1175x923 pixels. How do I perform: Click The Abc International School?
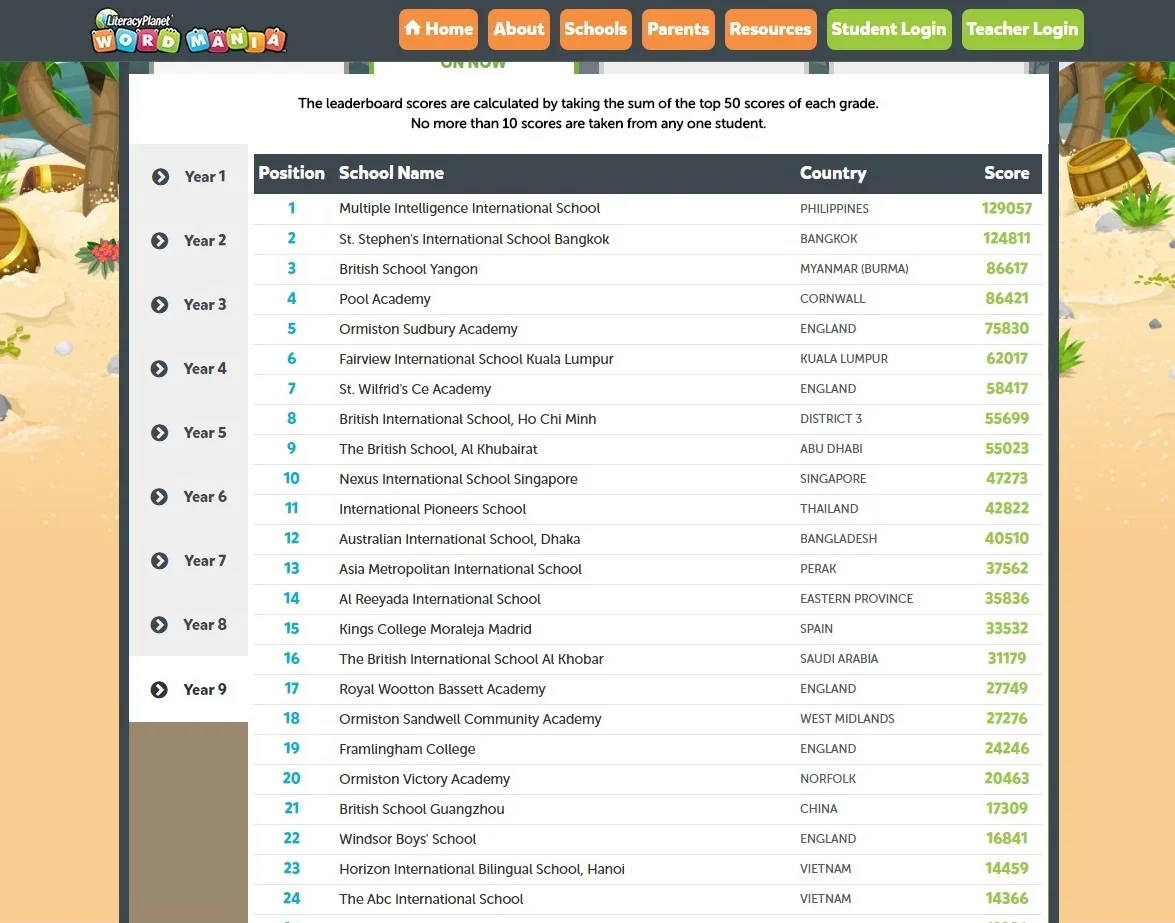[x=431, y=898]
